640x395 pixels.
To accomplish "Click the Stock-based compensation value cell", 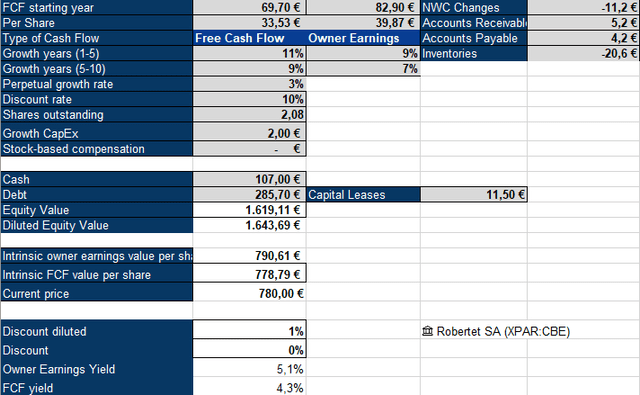I will 249,149.
